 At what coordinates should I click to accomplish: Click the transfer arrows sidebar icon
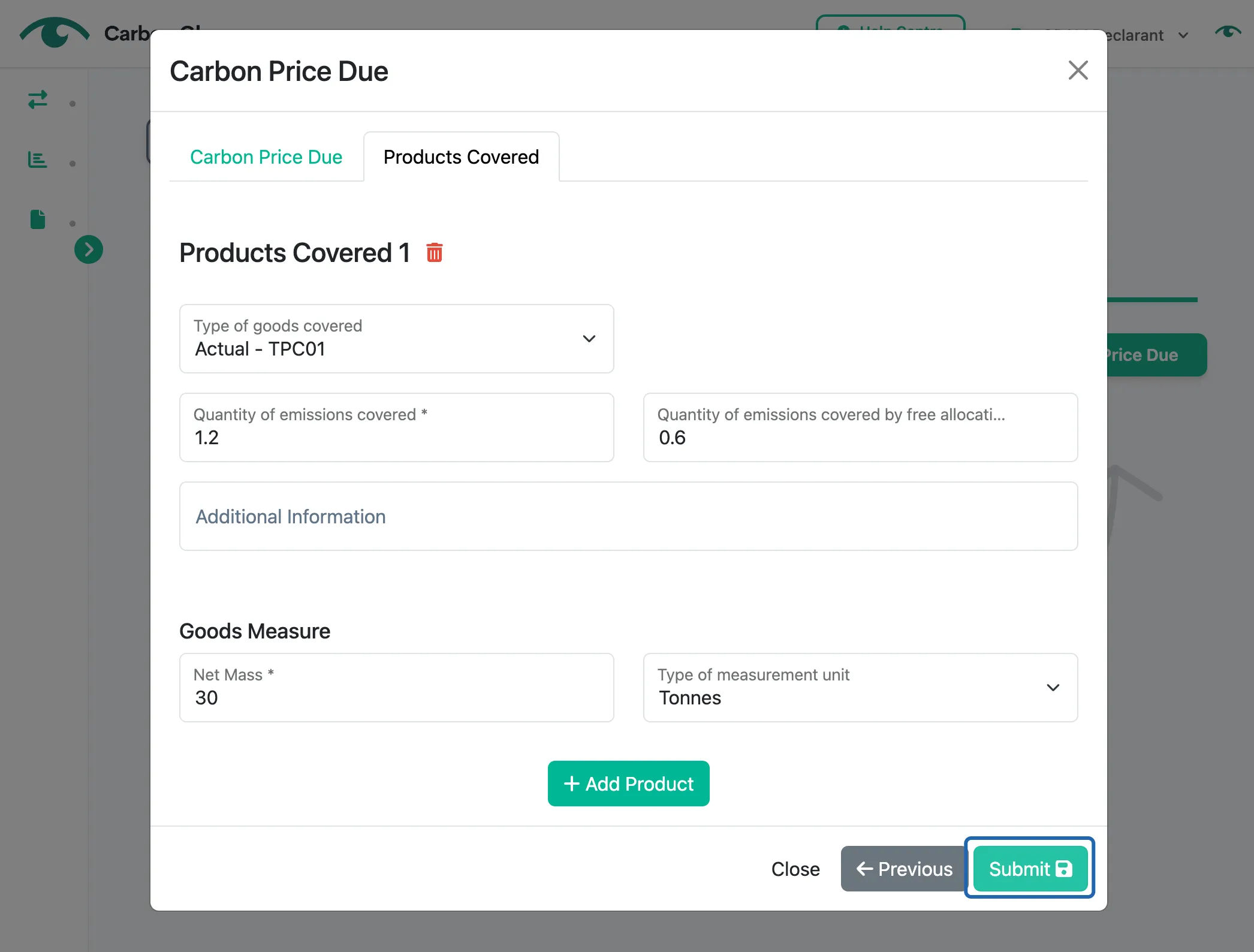coord(38,100)
